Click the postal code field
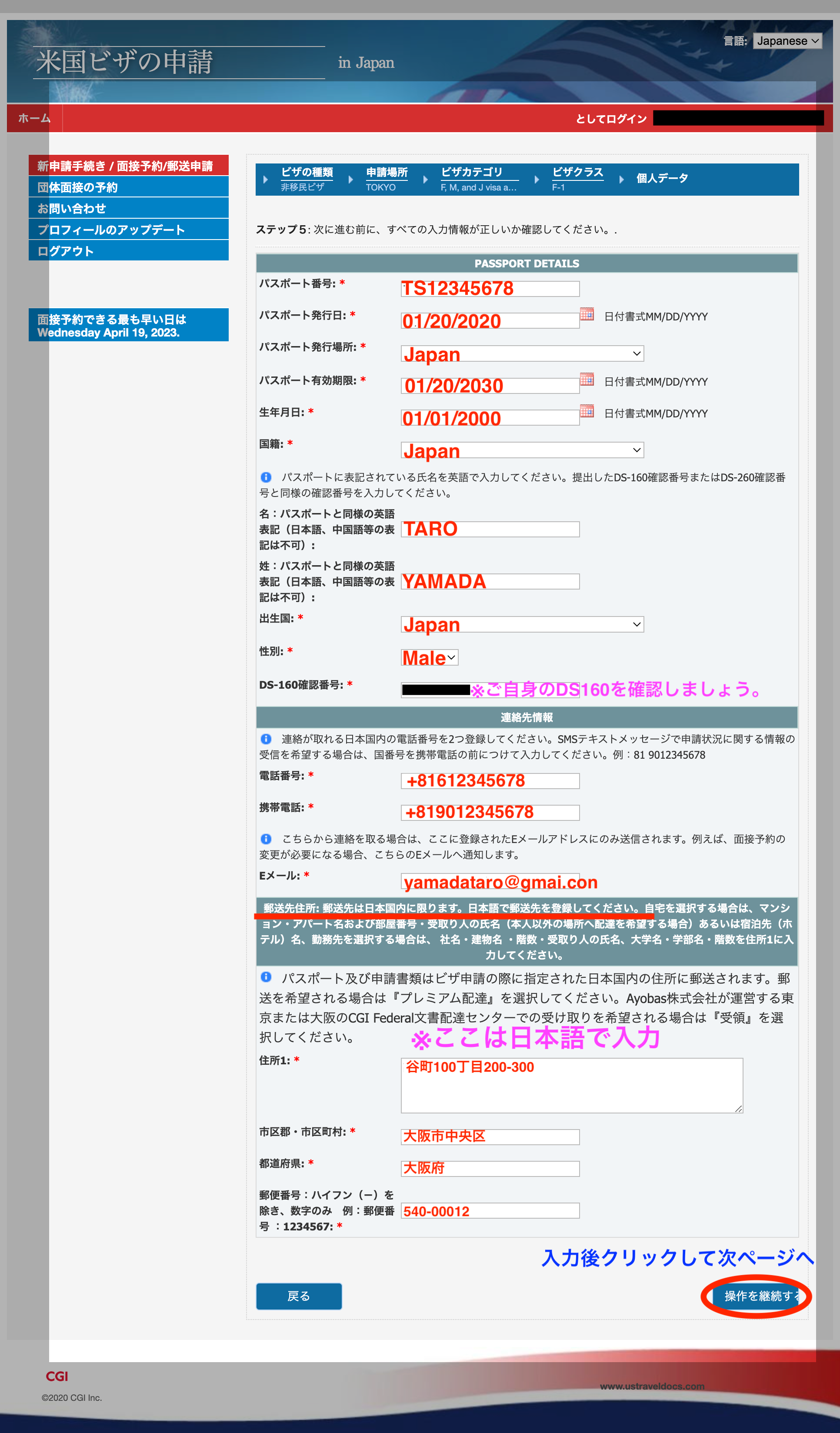This screenshot has height=1433, width=840. tap(490, 1211)
